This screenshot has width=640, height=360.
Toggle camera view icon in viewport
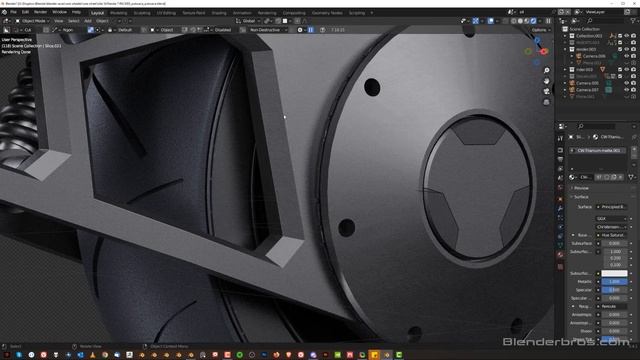point(547,91)
